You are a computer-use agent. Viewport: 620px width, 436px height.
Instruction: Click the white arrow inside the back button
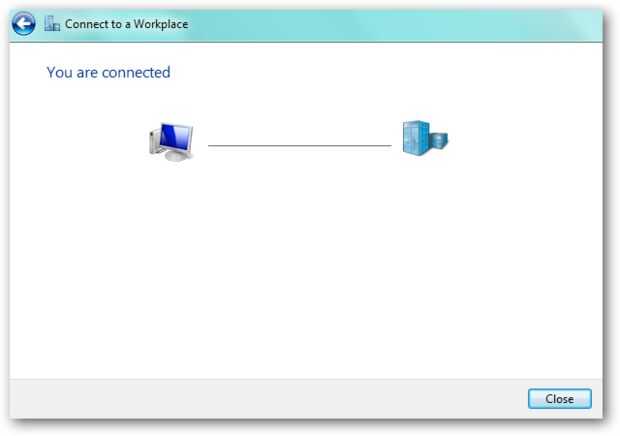coord(23,24)
